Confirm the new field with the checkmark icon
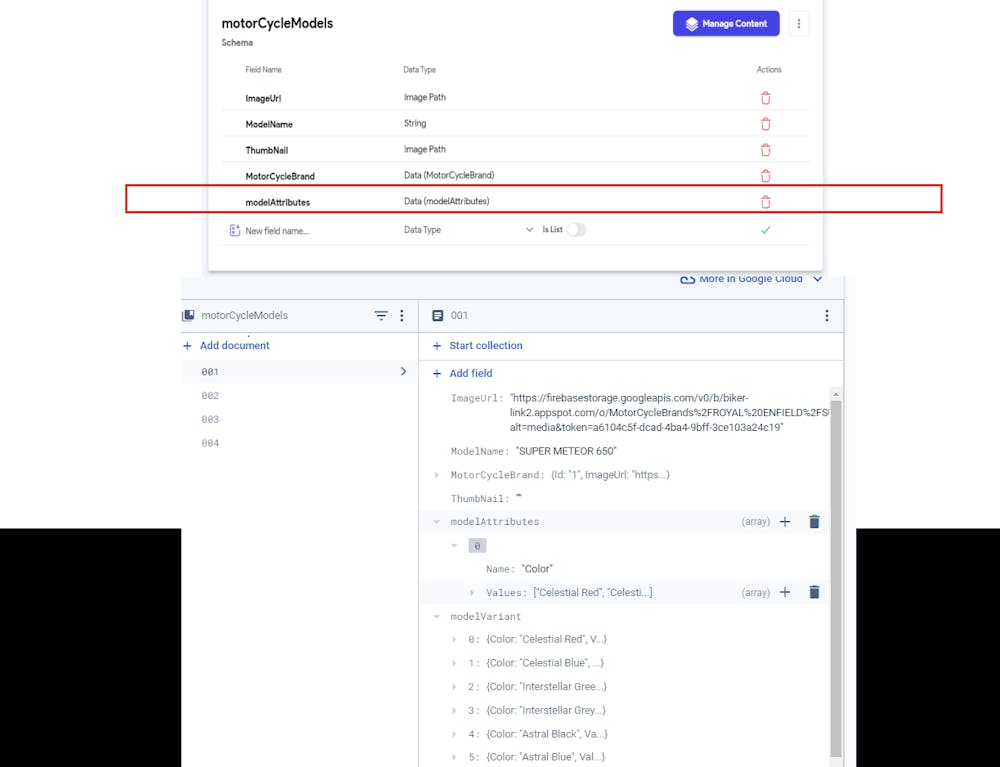 [x=766, y=230]
